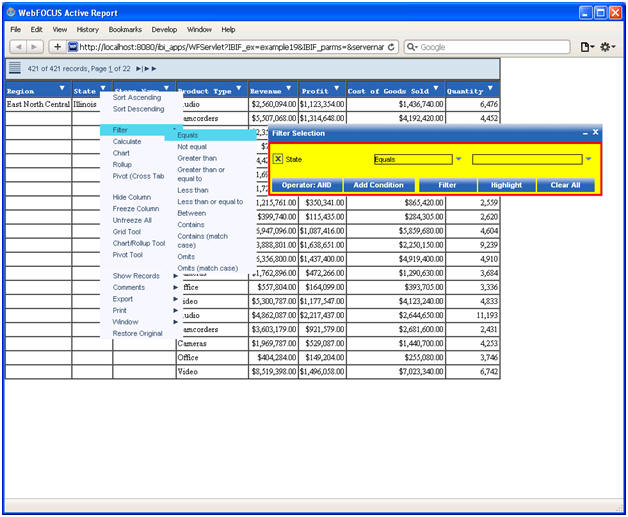Image resolution: width=628 pixels, height=517 pixels.
Task: Open the Cost of Goods Sold dropdown arrow
Action: [x=436, y=88]
